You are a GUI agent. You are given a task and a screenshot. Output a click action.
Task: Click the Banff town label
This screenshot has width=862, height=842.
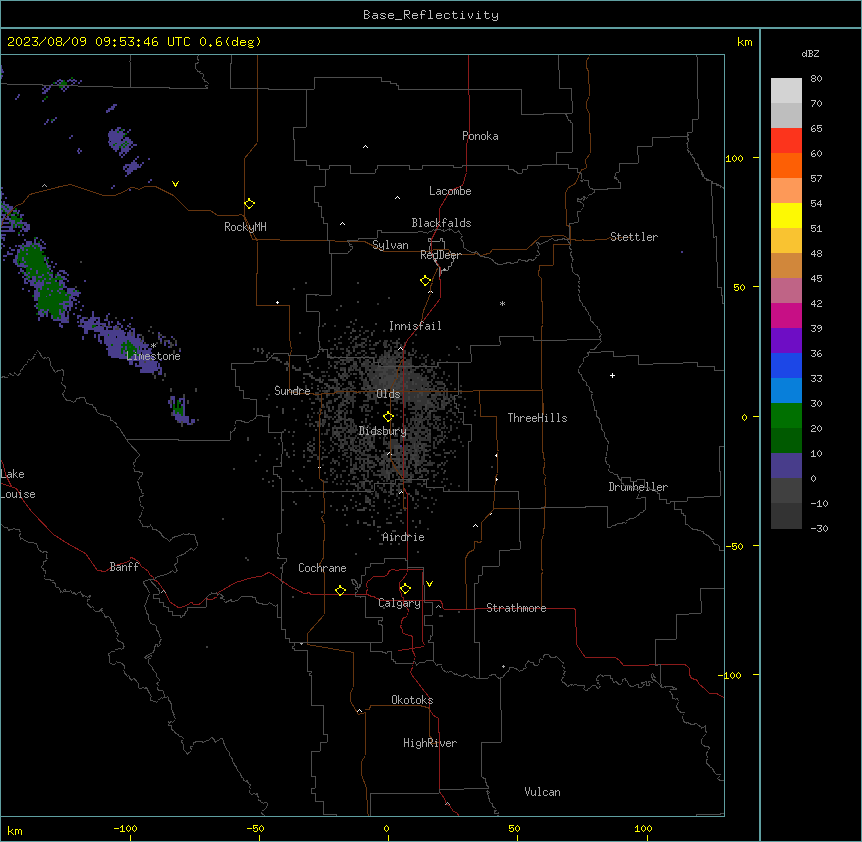tap(124, 567)
